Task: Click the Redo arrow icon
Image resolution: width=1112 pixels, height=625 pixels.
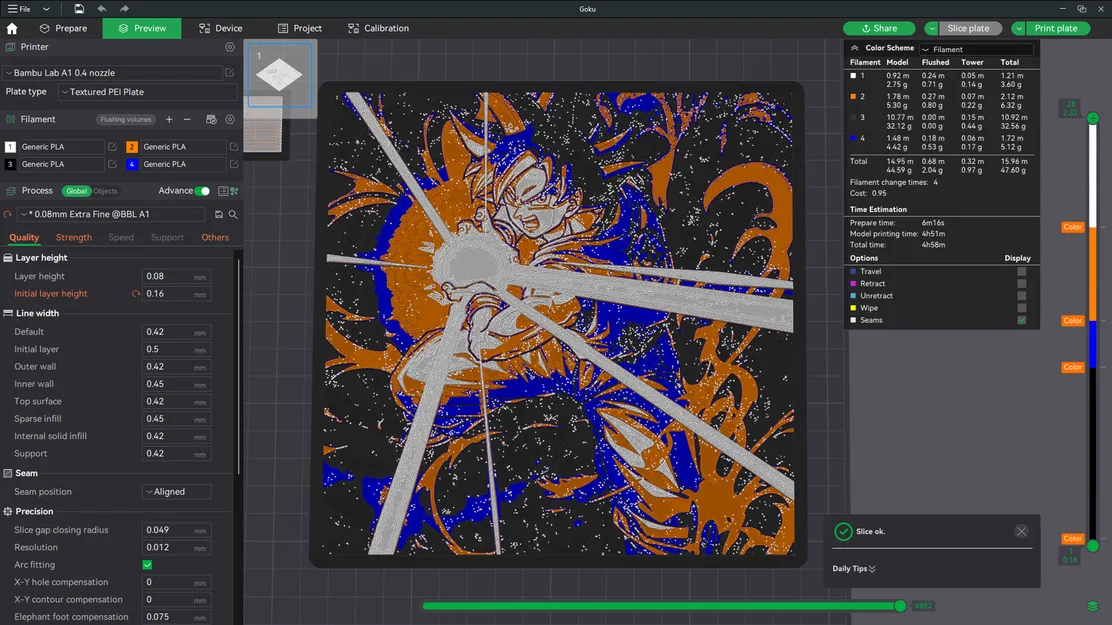Action: click(x=124, y=9)
